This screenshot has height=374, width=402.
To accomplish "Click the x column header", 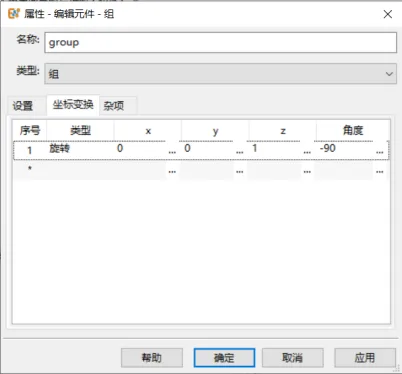I will point(148,131).
